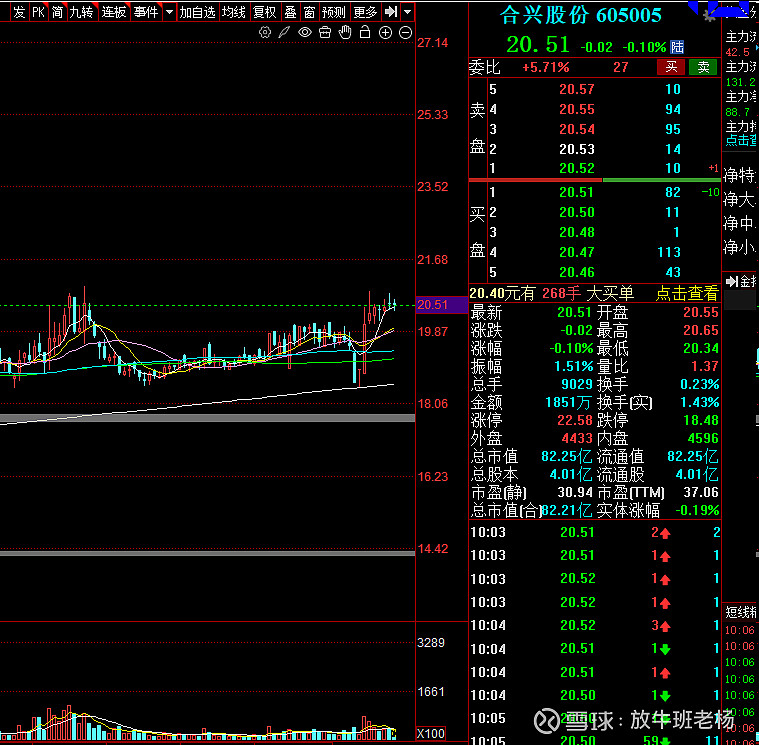
Task: Select sell level 2 price 20.53
Action: tap(577, 149)
